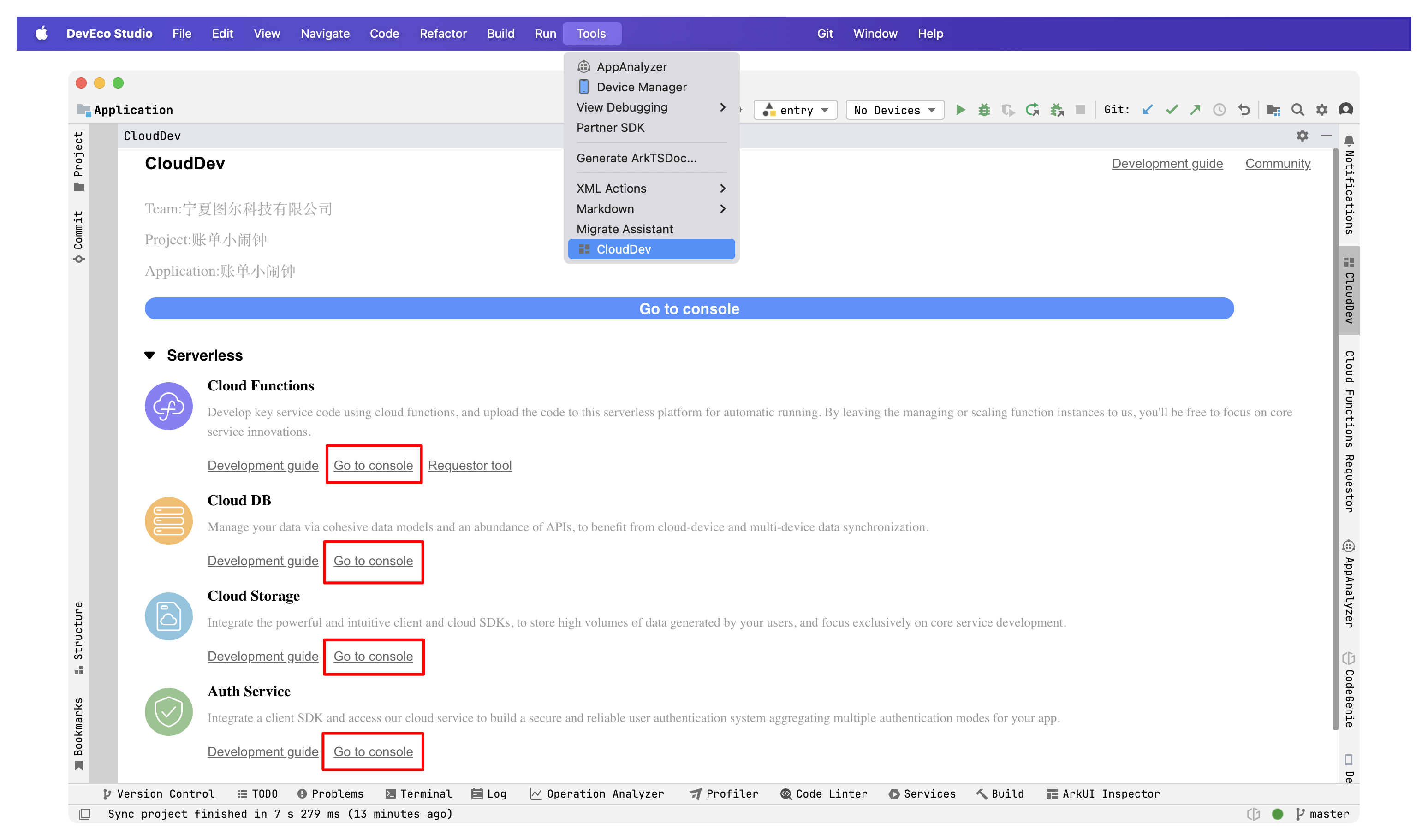Click Go to console for Cloud DB

pyautogui.click(x=373, y=560)
